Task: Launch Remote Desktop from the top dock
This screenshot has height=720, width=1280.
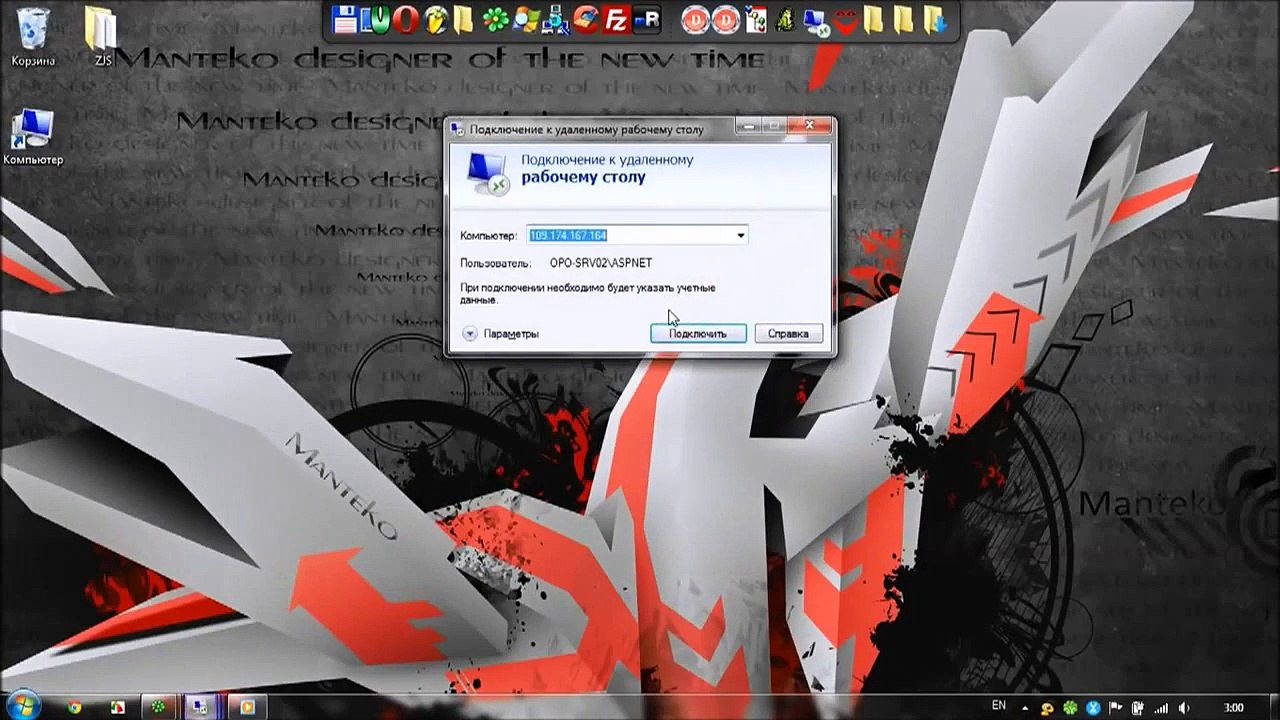Action: click(816, 20)
